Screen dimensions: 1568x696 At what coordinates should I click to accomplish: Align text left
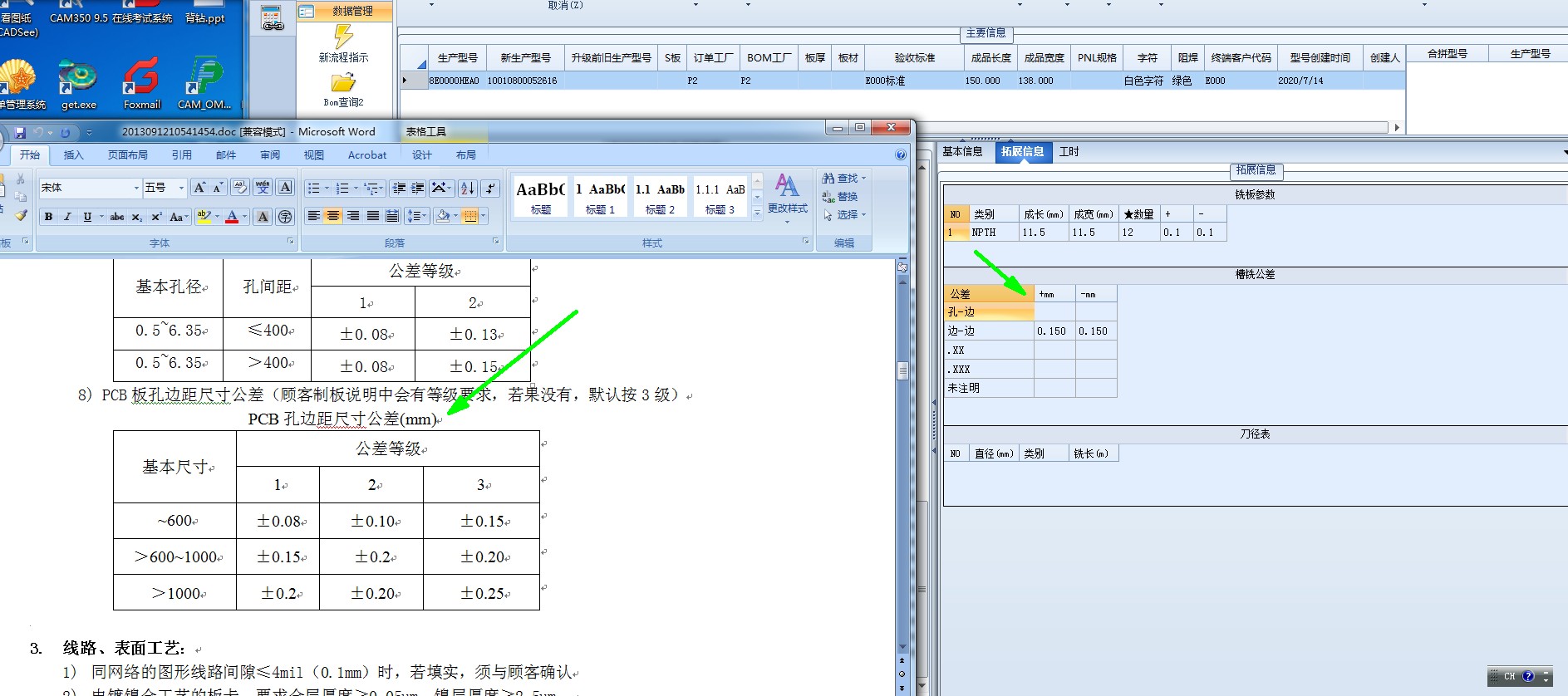[x=313, y=217]
